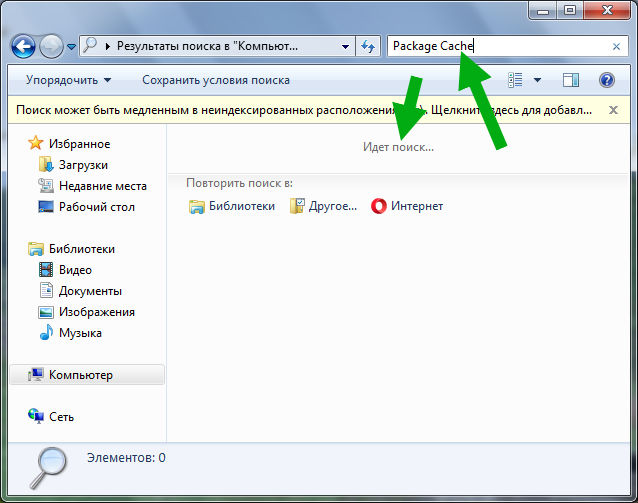This screenshot has width=638, height=503.
Task: Click Сохранить условия поиска
Action: [x=216, y=80]
